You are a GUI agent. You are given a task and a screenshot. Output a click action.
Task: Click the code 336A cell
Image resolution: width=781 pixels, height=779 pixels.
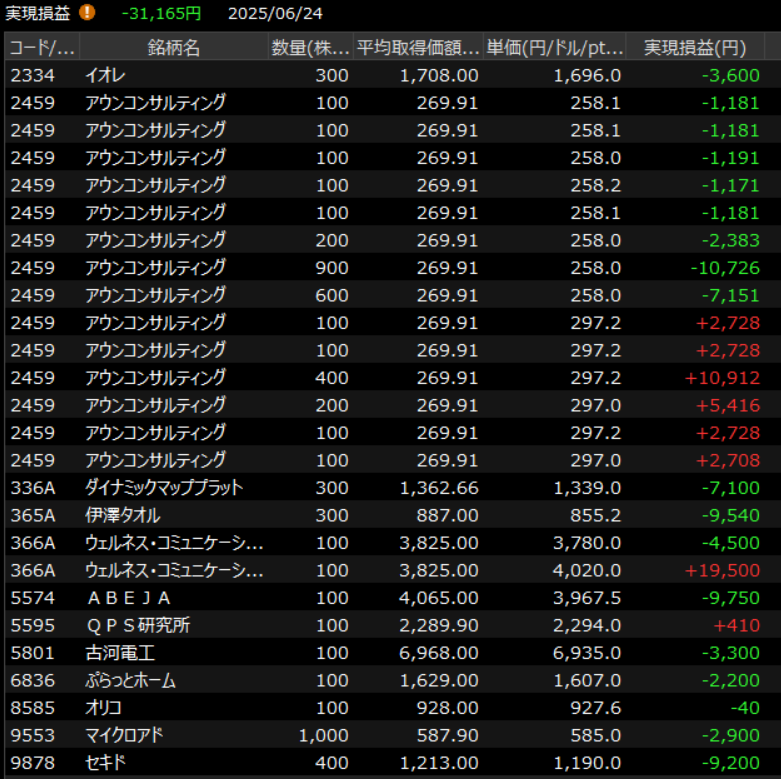[x=33, y=488]
